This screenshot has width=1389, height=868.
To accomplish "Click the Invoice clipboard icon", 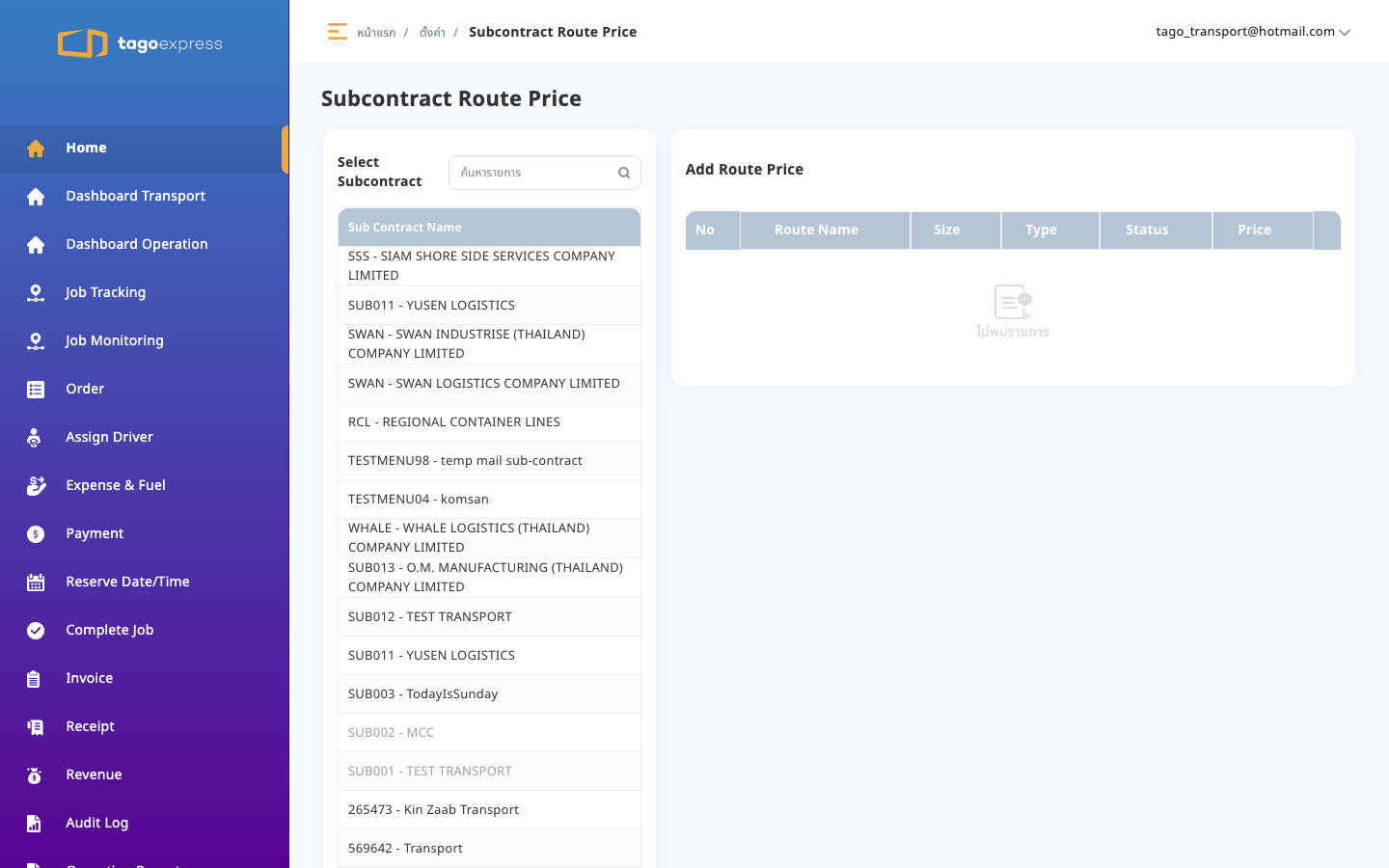I will [36, 679].
